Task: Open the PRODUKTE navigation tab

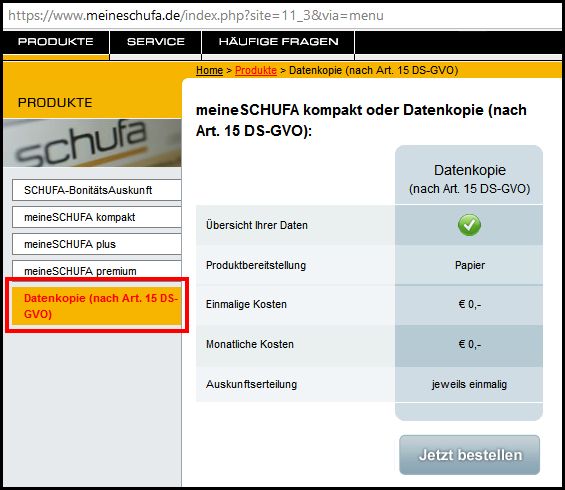Action: pos(56,42)
